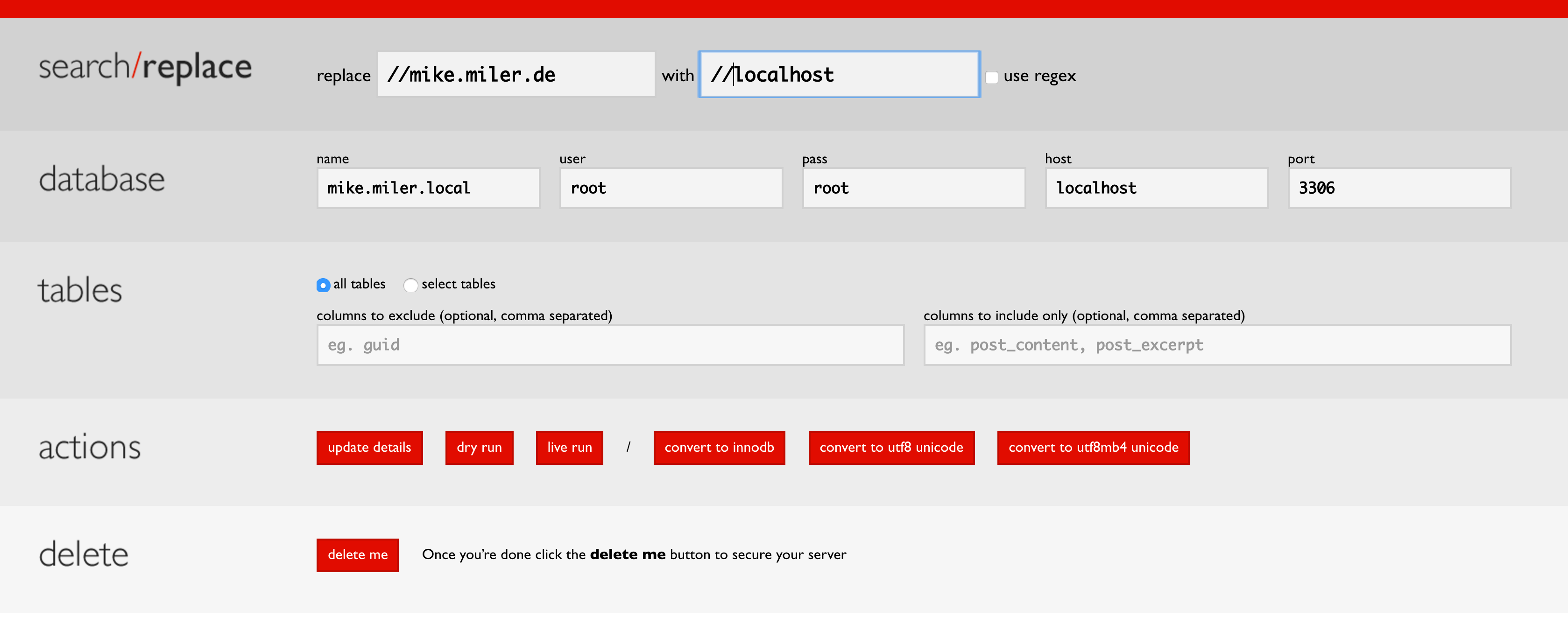Choose the select tables radio option
Viewport: 1568px width, 617px height.
(x=411, y=285)
